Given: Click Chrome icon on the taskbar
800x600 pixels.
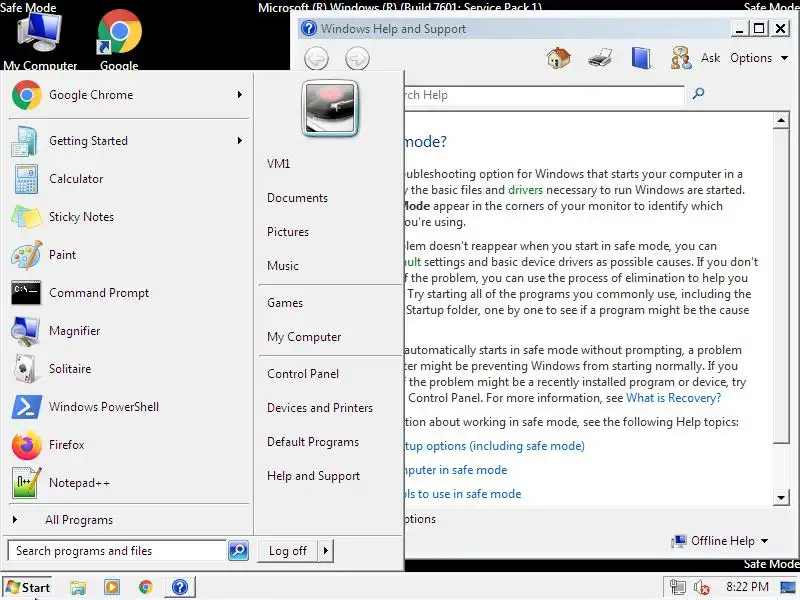Looking at the screenshot, I should point(145,587).
